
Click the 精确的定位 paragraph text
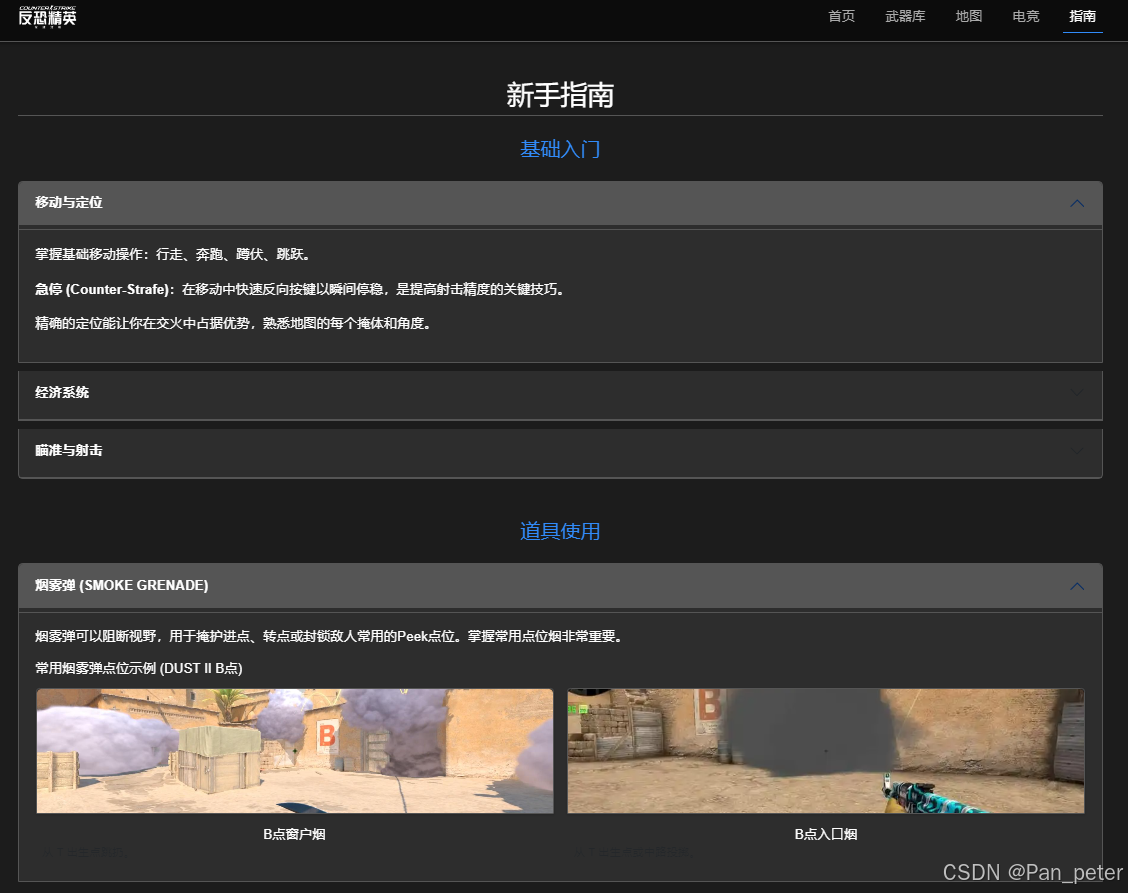[x=234, y=324]
